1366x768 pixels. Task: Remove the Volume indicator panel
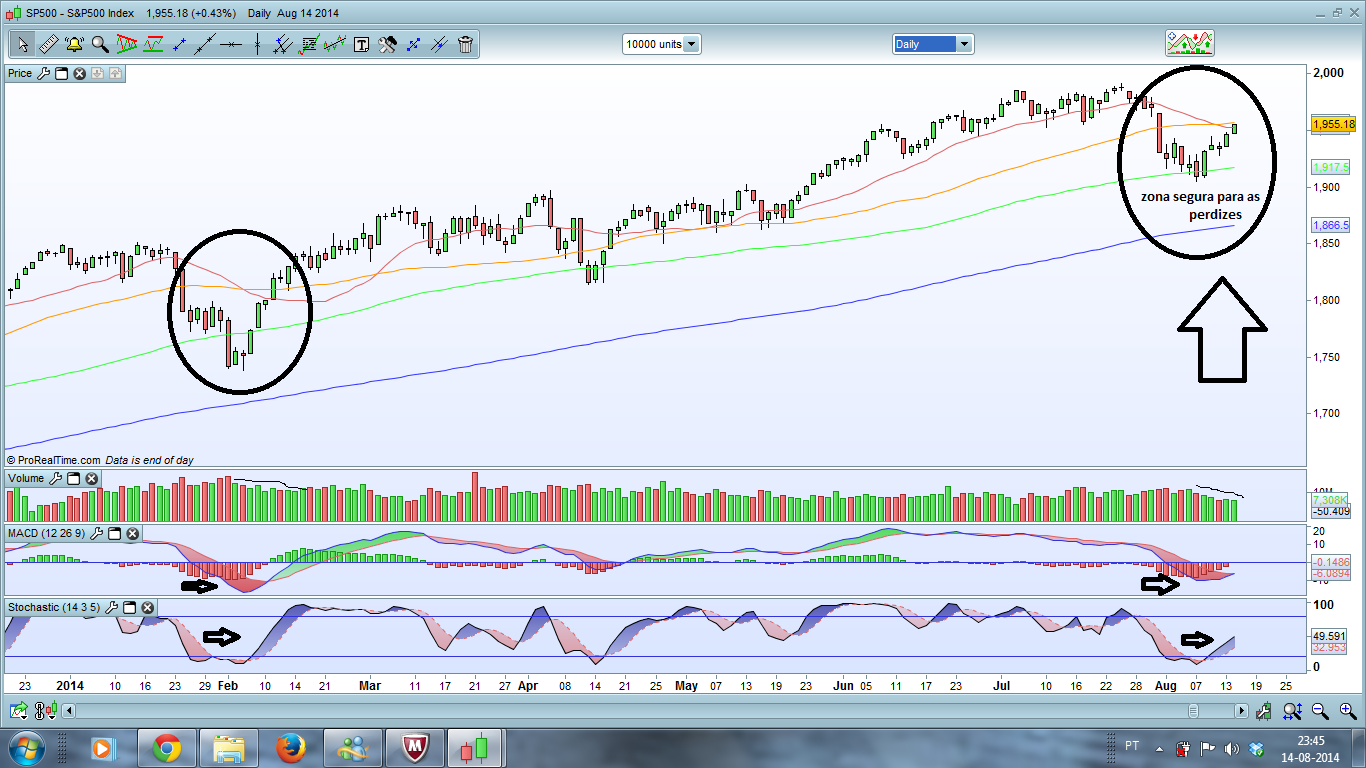point(91,479)
